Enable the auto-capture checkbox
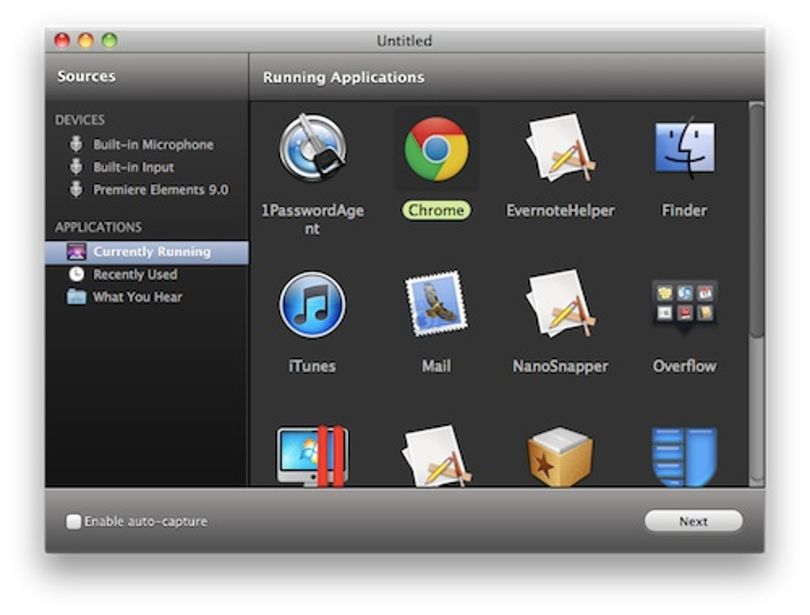Screen dimensions: 810x615 (73, 522)
